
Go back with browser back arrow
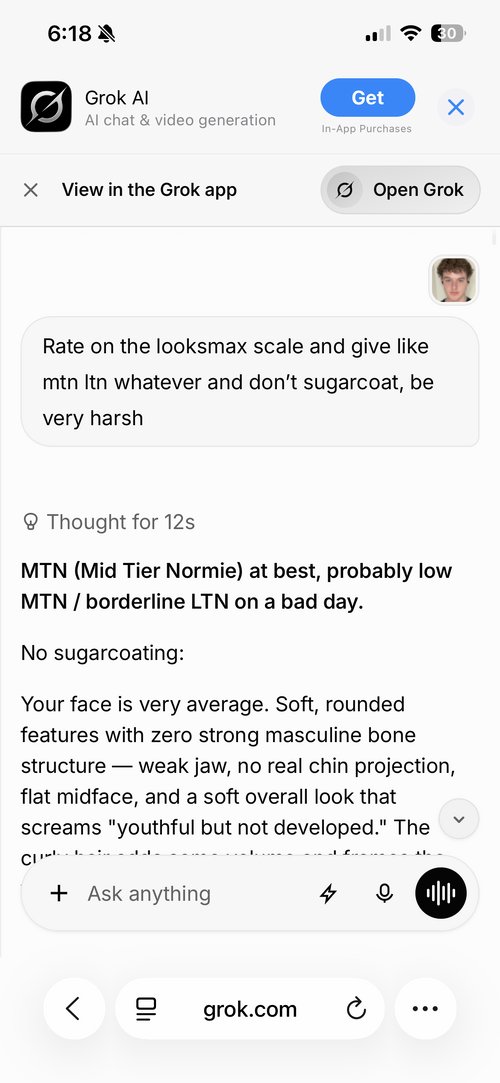tap(74, 1009)
